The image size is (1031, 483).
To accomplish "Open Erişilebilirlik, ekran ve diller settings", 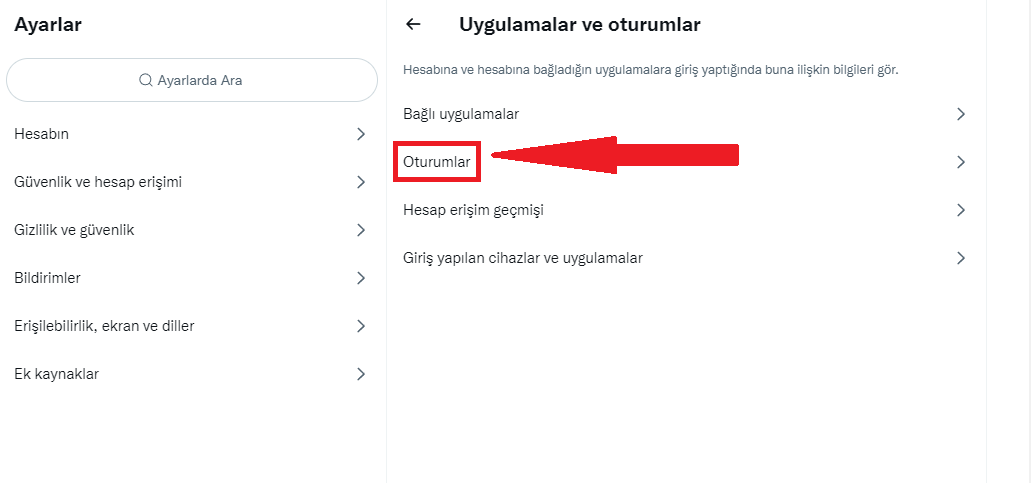I will pyautogui.click(x=104, y=326).
